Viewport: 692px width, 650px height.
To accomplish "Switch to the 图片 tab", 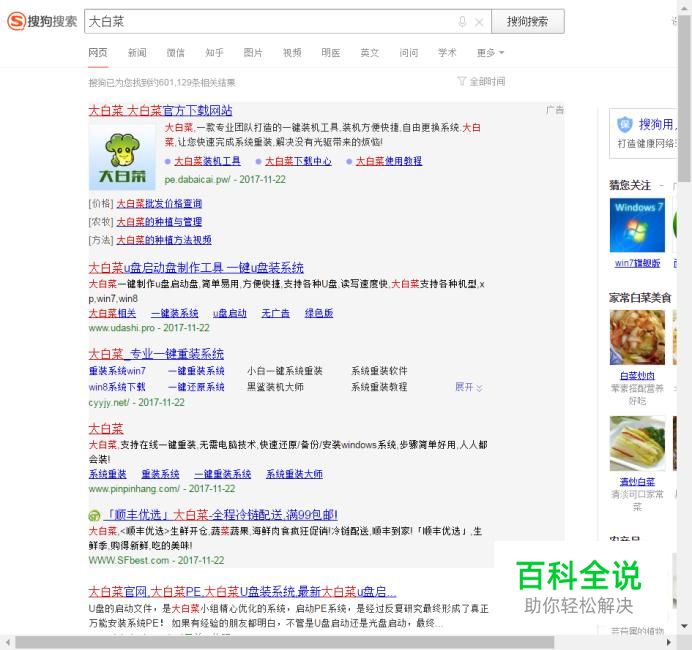I will (x=253, y=53).
